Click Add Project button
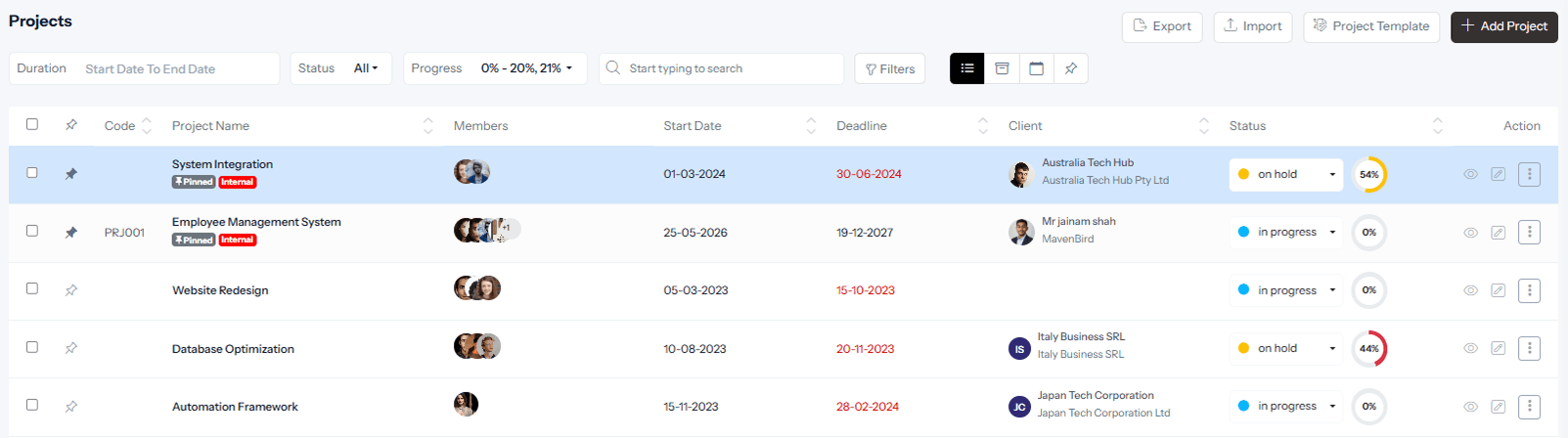This screenshot has width=1568, height=438. (x=1504, y=26)
